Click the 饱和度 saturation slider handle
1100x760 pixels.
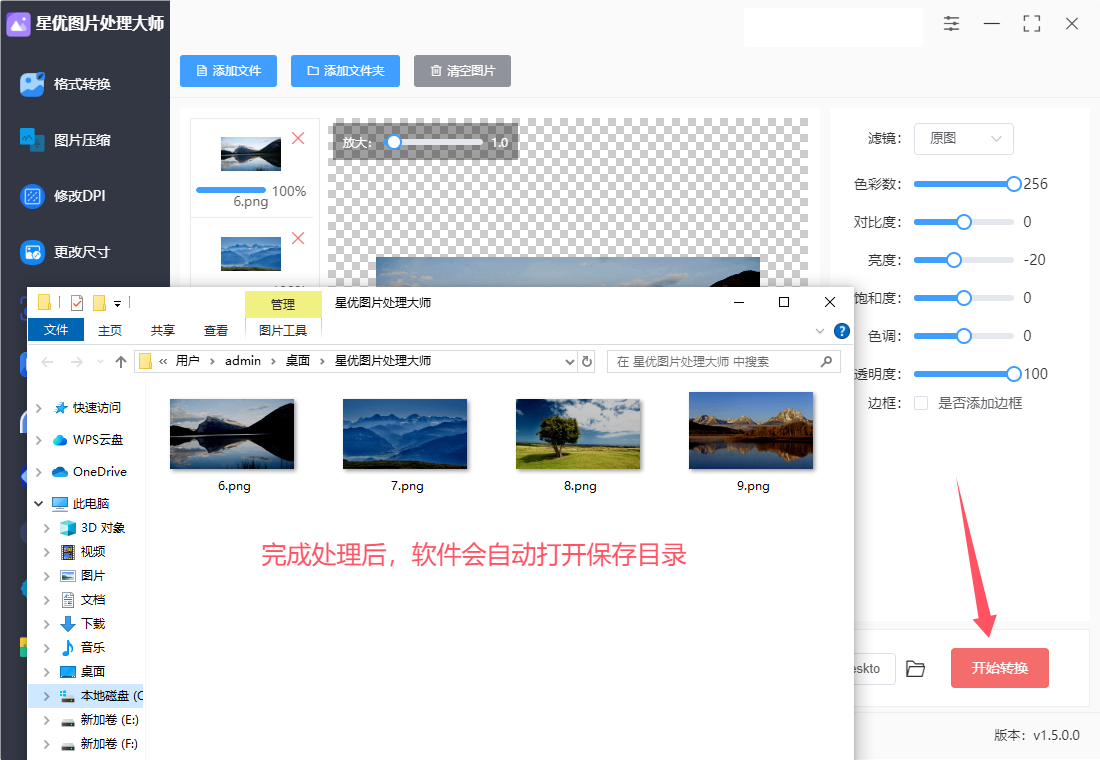point(964,298)
